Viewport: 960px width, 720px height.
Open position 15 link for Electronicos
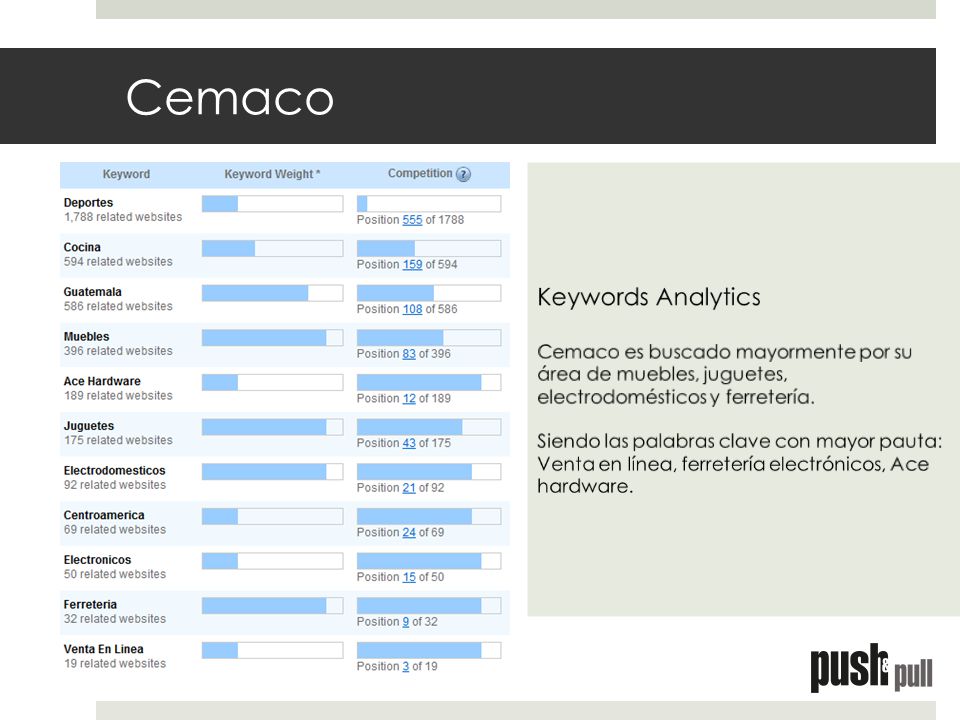(409, 577)
